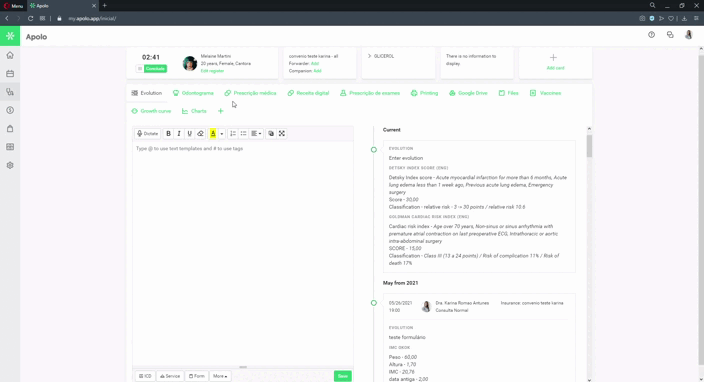Clear formatting with the eraser icon
The image size is (704, 382).
pos(200,133)
